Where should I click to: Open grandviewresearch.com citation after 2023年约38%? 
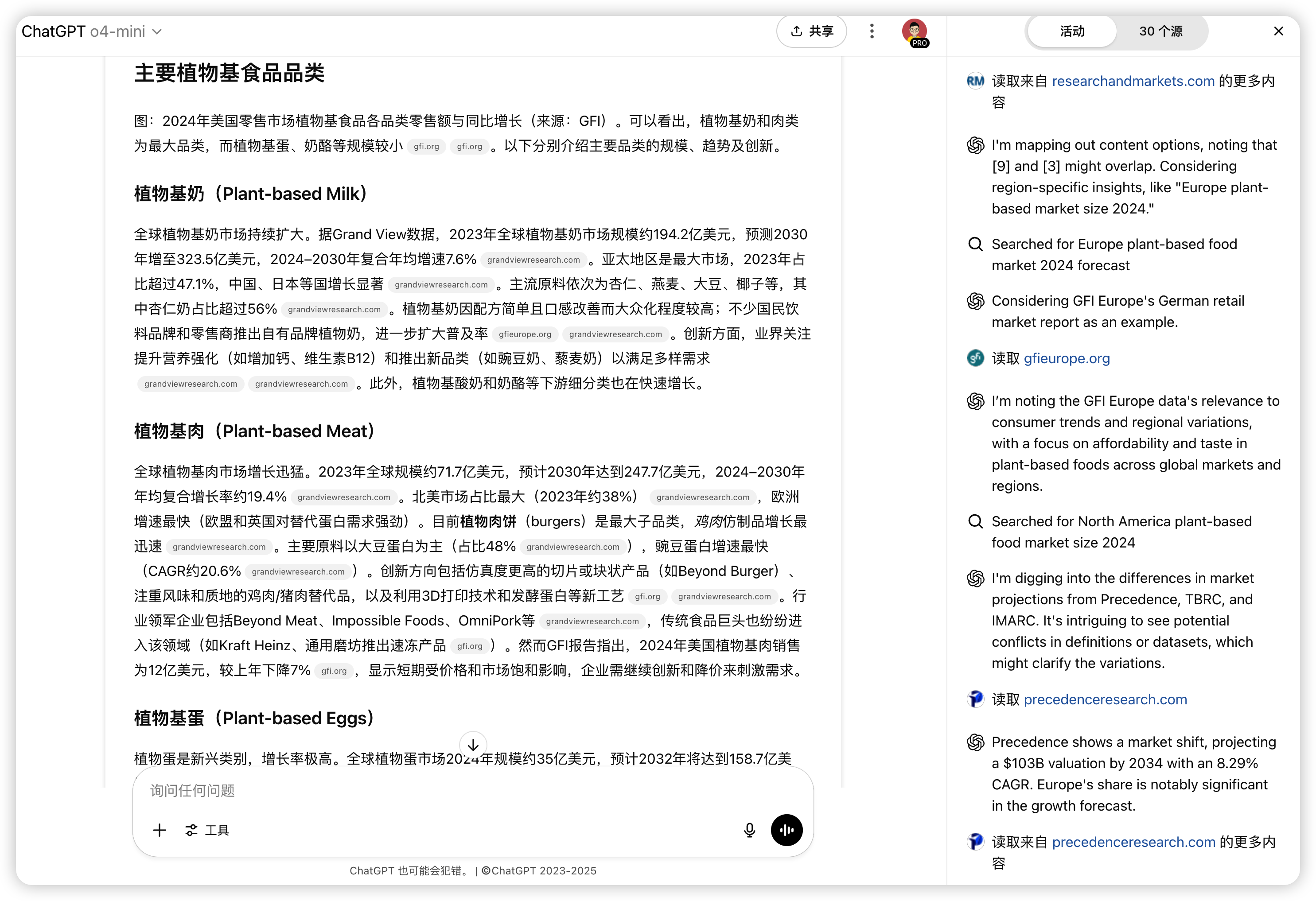click(703, 497)
